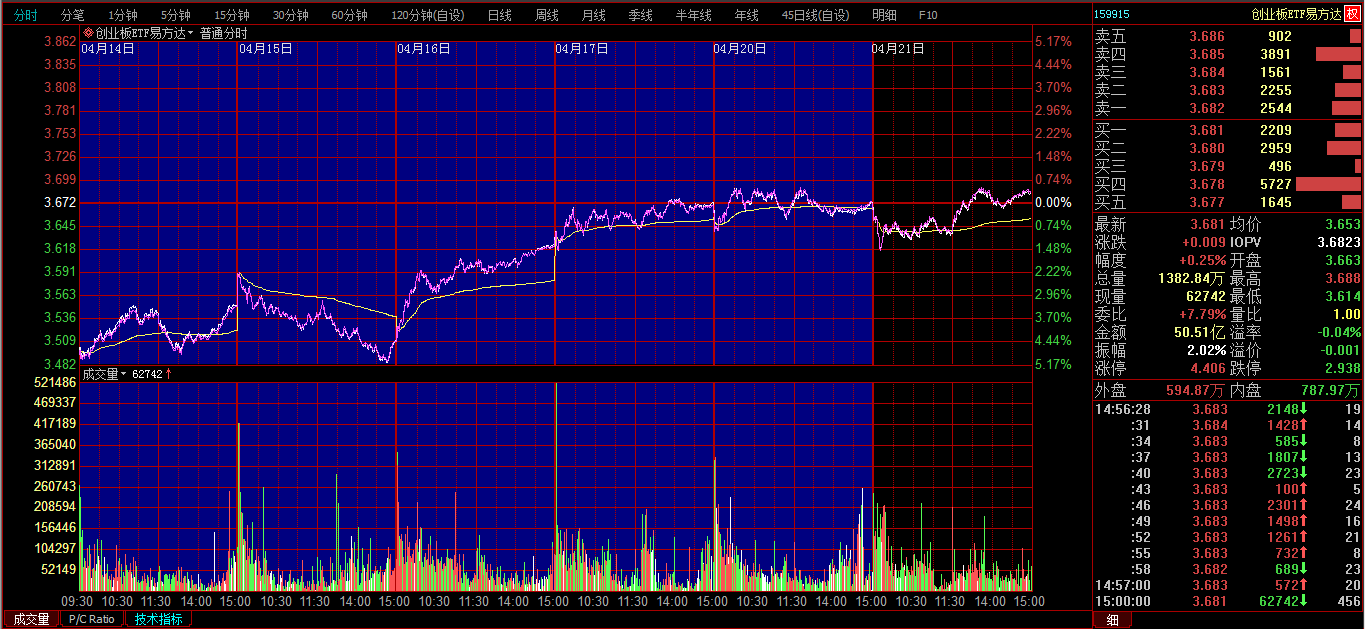Image resolution: width=1365 pixels, height=629 pixels.
Task: Switch to the 分笔 tab
Action: pos(73,15)
